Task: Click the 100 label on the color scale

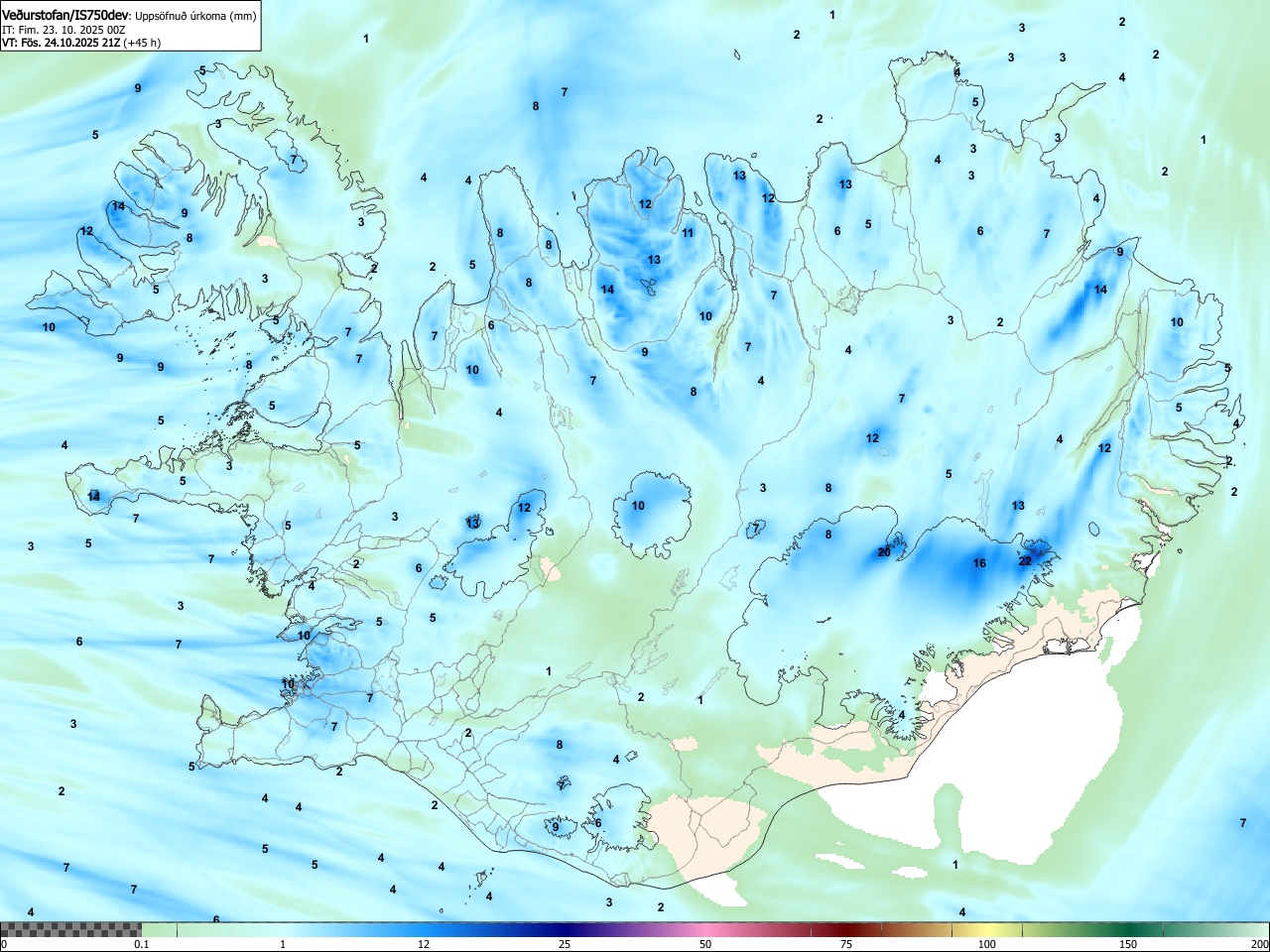Action: [x=987, y=944]
